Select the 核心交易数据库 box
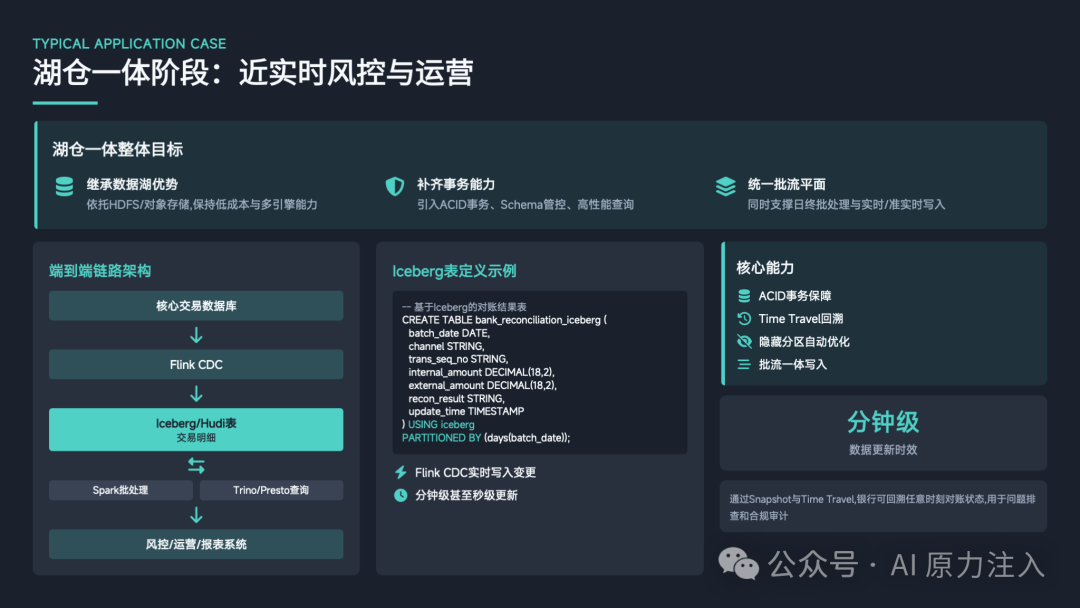Screen dimensions: 1080x608 [196, 306]
